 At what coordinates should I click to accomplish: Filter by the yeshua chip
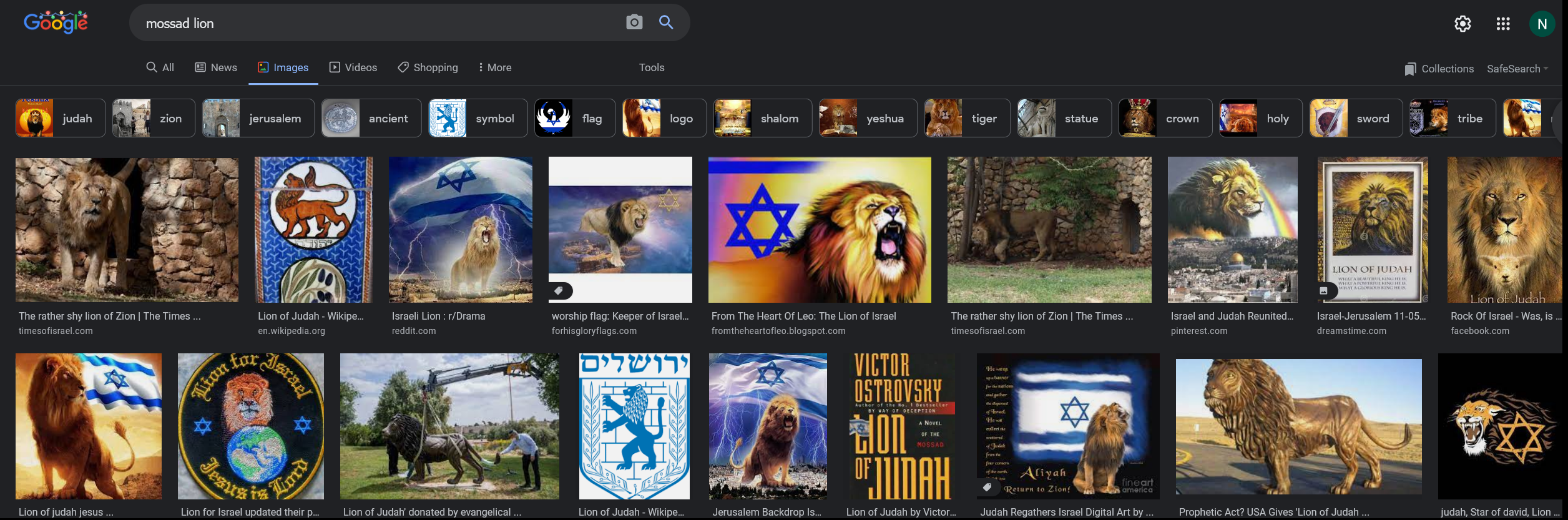868,118
